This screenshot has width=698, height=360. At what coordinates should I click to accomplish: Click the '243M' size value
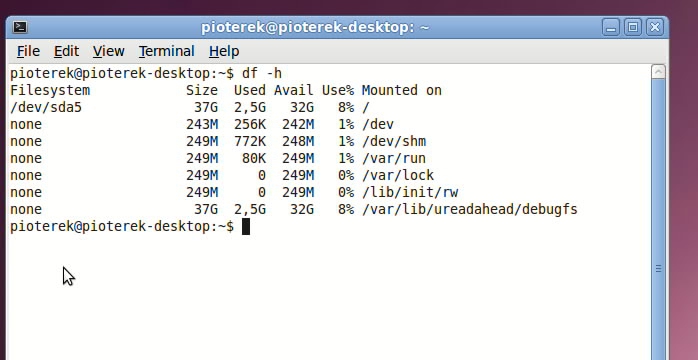tap(202, 125)
